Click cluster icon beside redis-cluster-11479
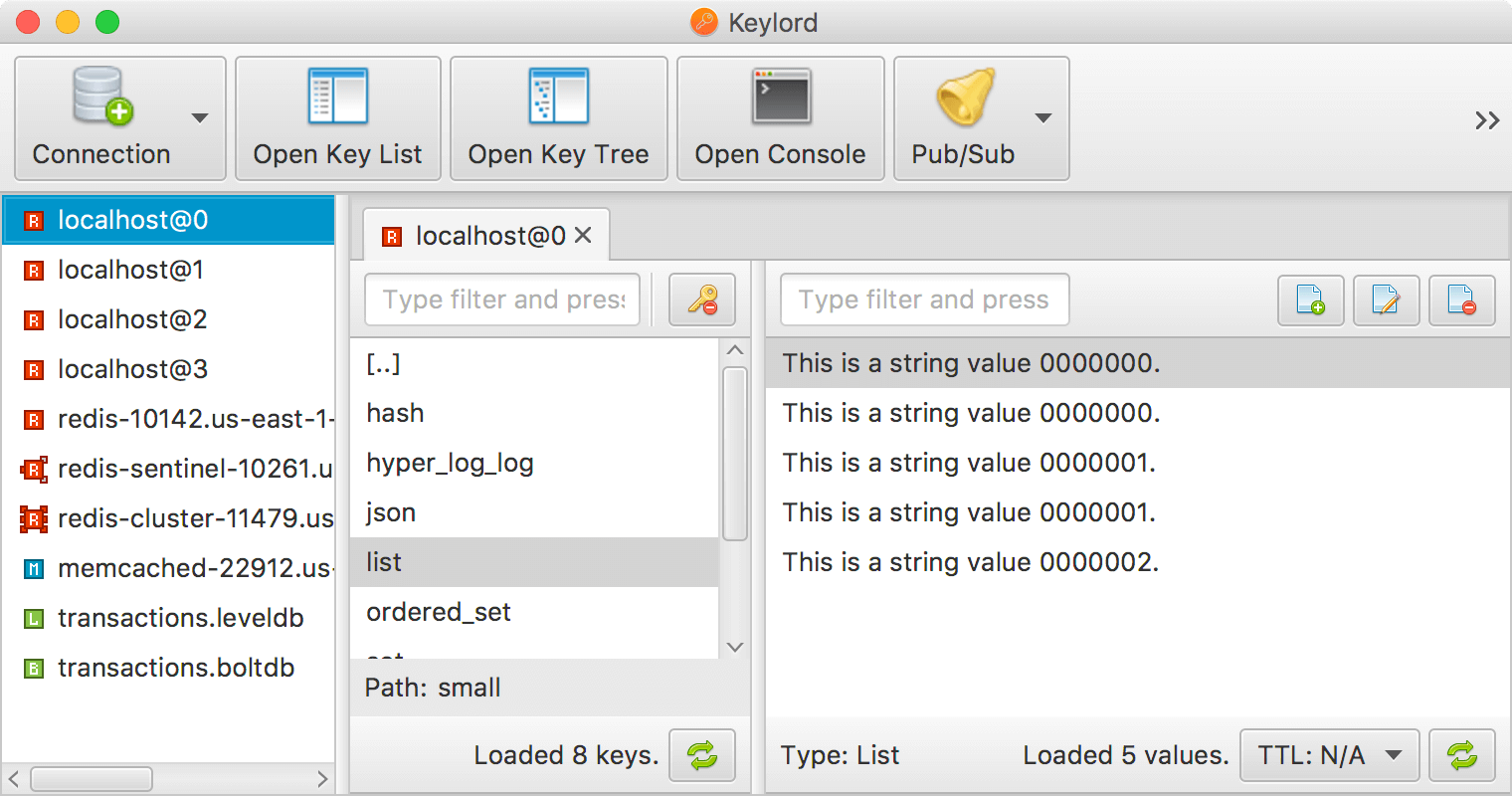1512x796 pixels. pyautogui.click(x=34, y=519)
